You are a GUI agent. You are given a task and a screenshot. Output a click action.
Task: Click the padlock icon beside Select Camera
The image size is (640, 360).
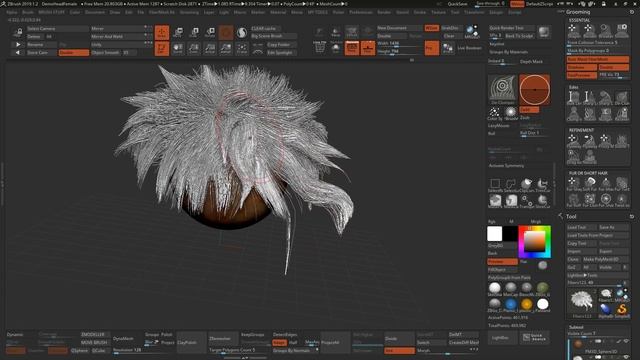(x=18, y=32)
